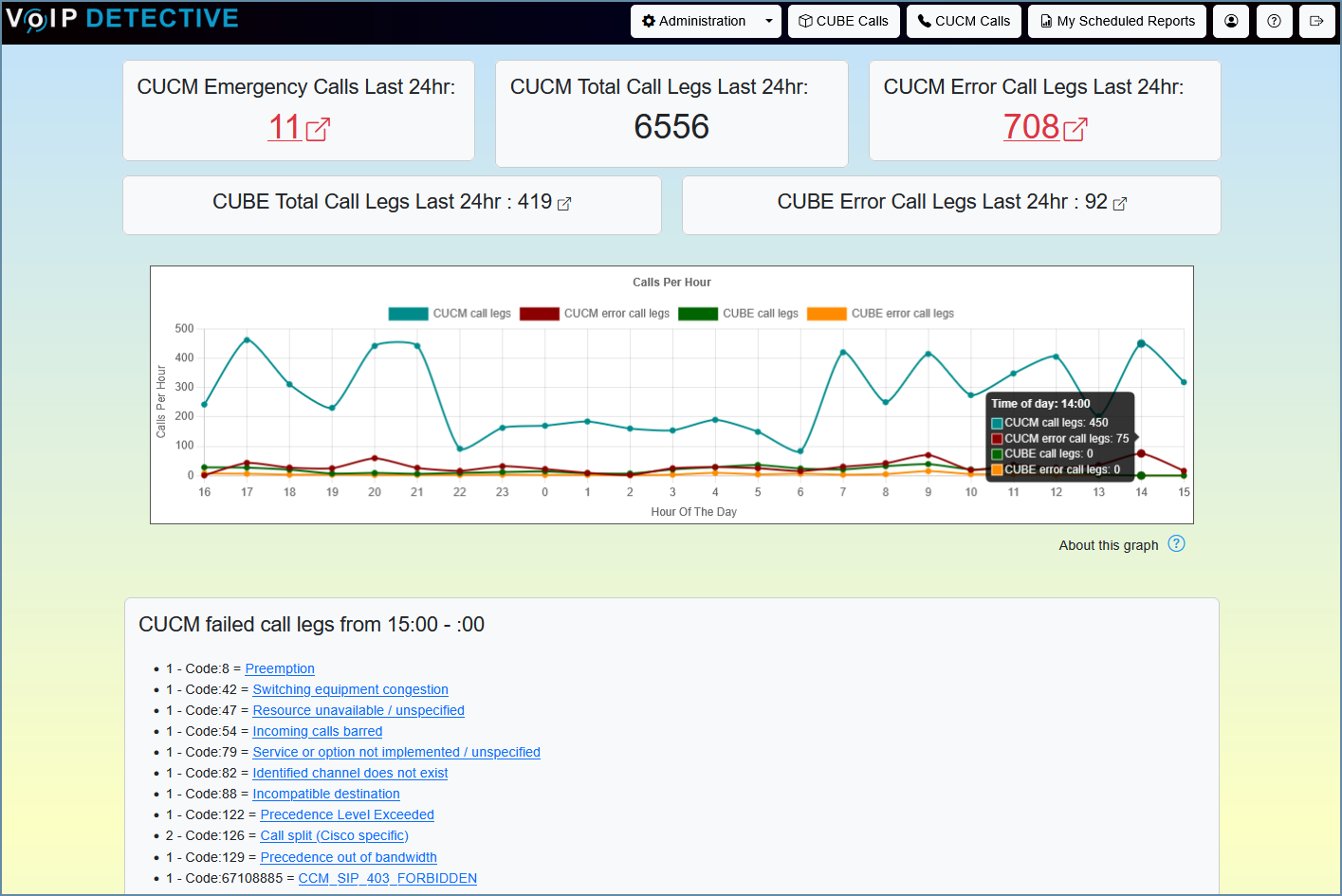Click the CUCM call legs peak at hour 17
The width and height of the screenshot is (1342, 896).
point(247,339)
